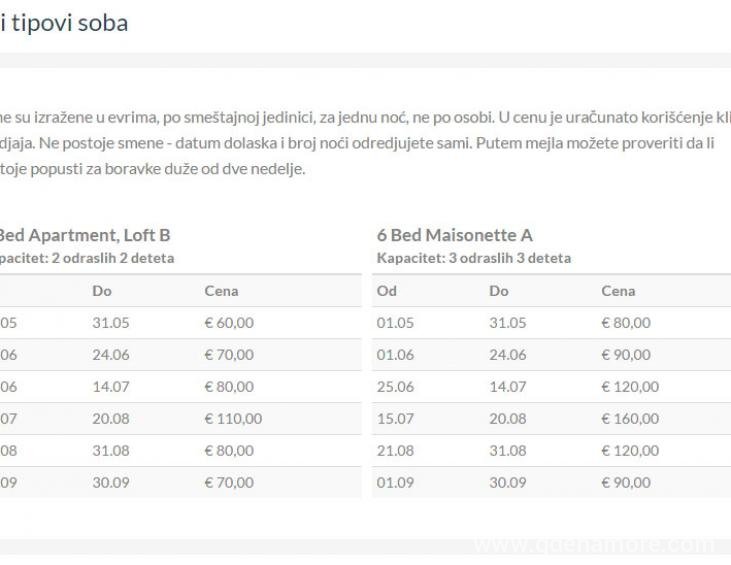Select the 01.09 start date in Maisonette table

point(395,482)
